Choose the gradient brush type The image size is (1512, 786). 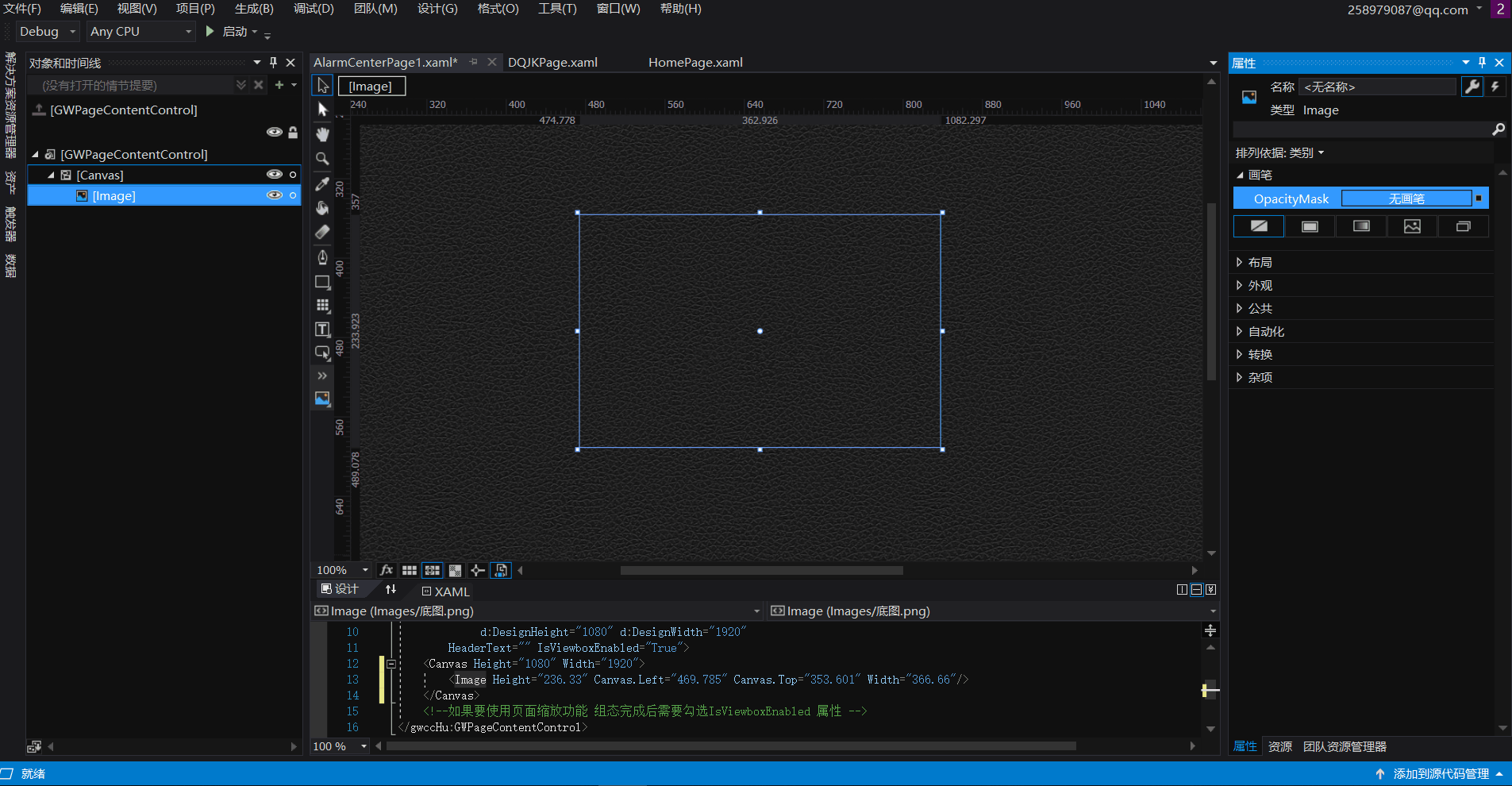click(1361, 226)
